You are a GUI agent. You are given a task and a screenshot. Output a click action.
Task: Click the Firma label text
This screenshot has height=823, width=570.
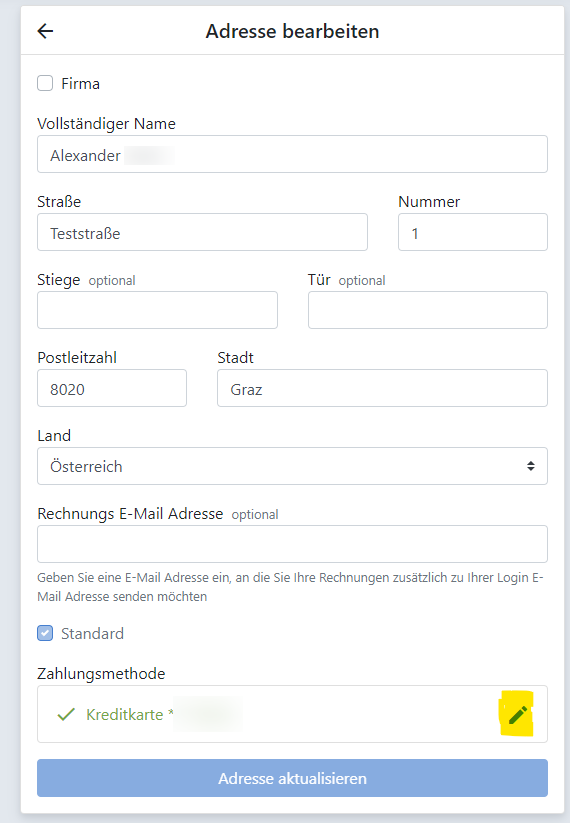click(80, 83)
